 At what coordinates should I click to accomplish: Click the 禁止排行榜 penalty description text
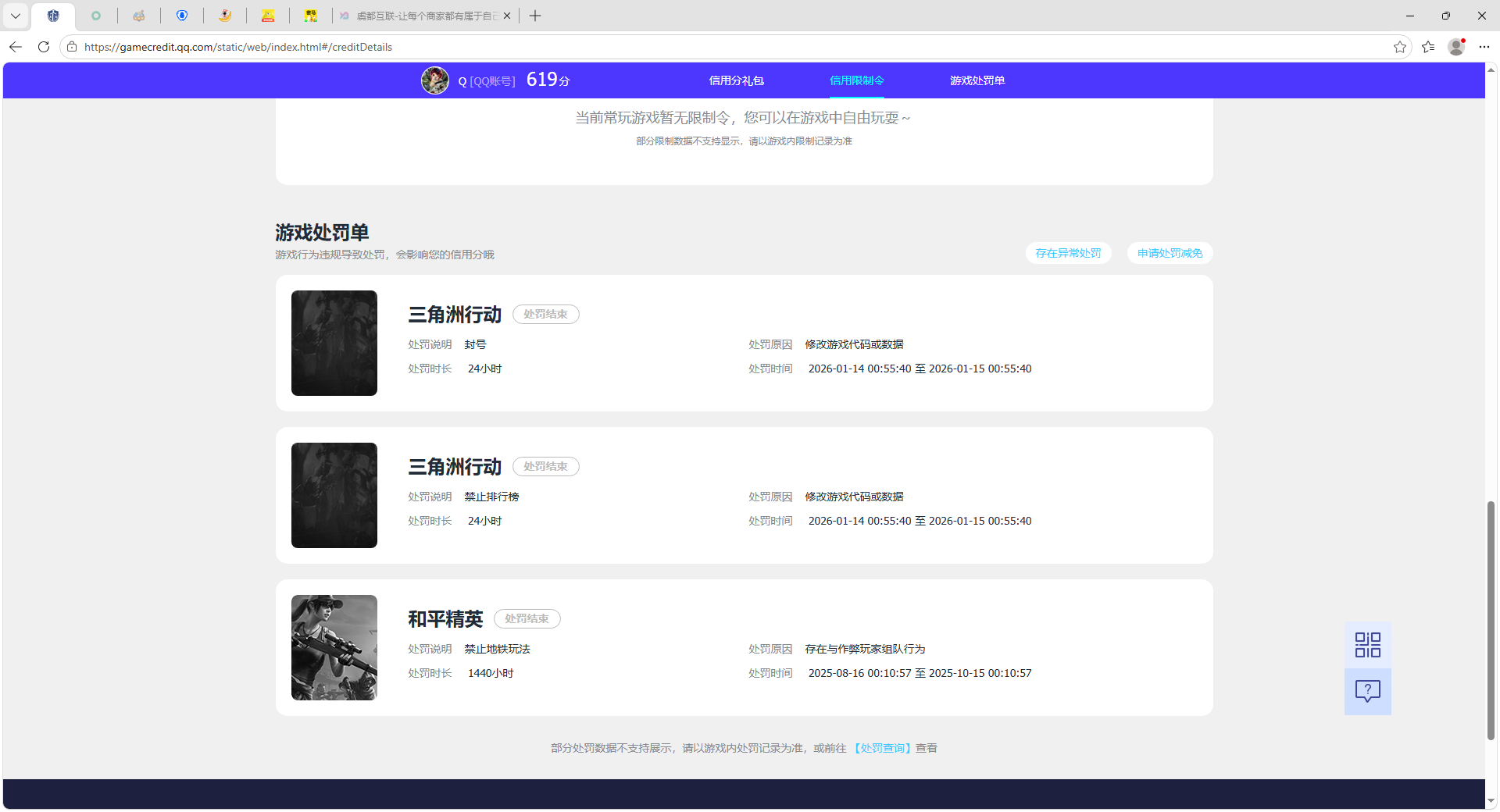click(x=491, y=497)
